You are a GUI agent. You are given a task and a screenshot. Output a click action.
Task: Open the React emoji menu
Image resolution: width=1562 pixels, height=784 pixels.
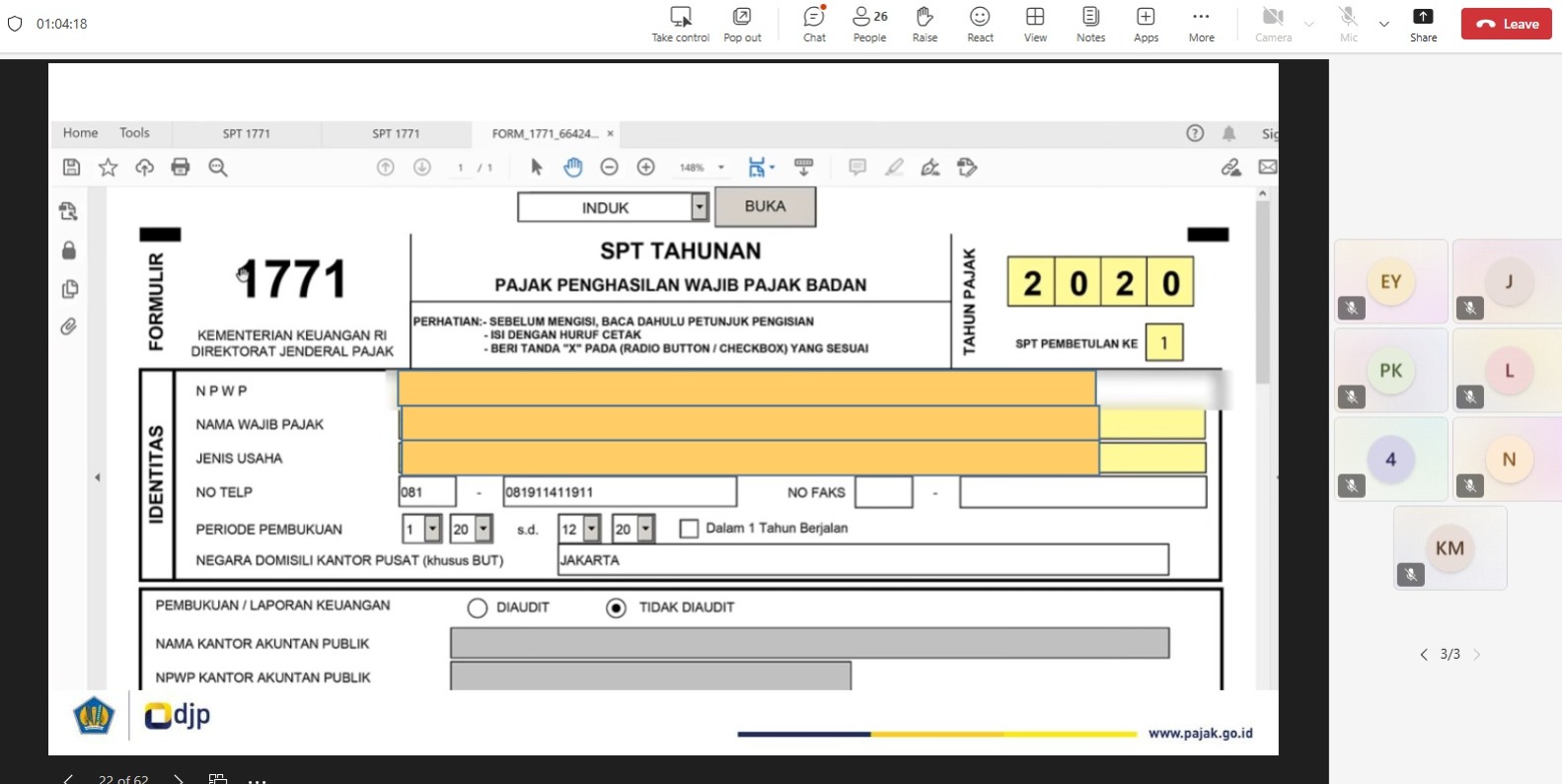click(980, 24)
